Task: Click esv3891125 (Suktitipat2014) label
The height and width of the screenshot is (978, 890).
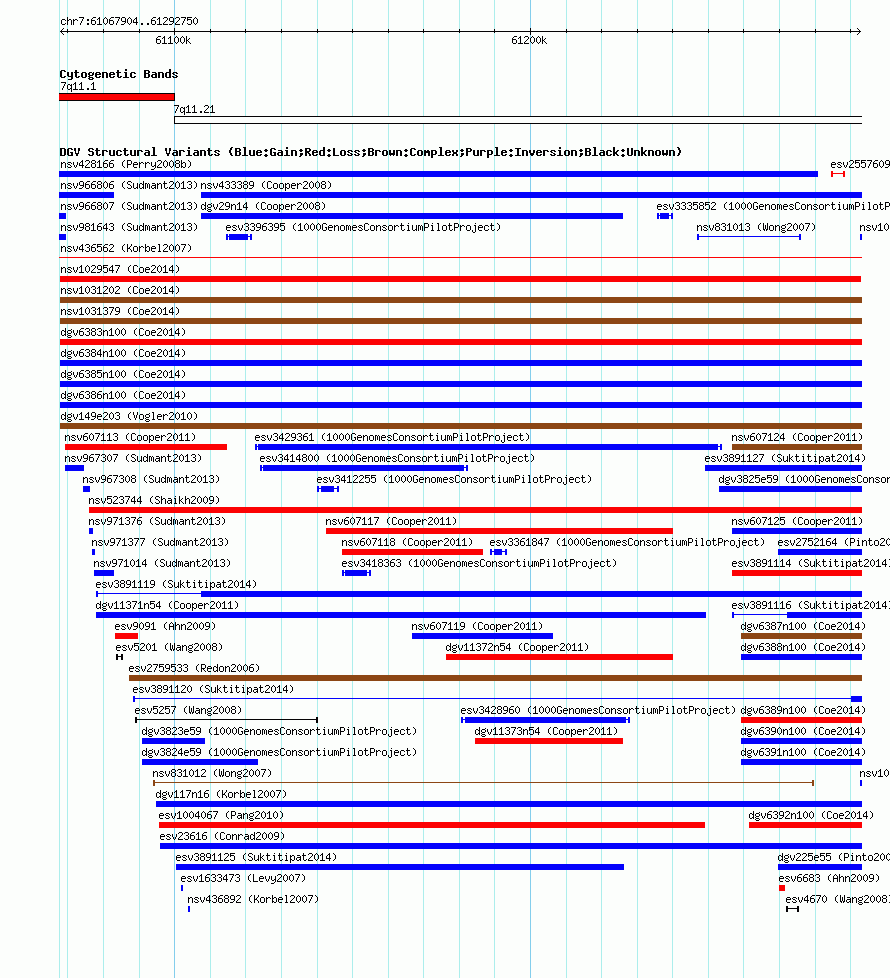Action: click(256, 858)
